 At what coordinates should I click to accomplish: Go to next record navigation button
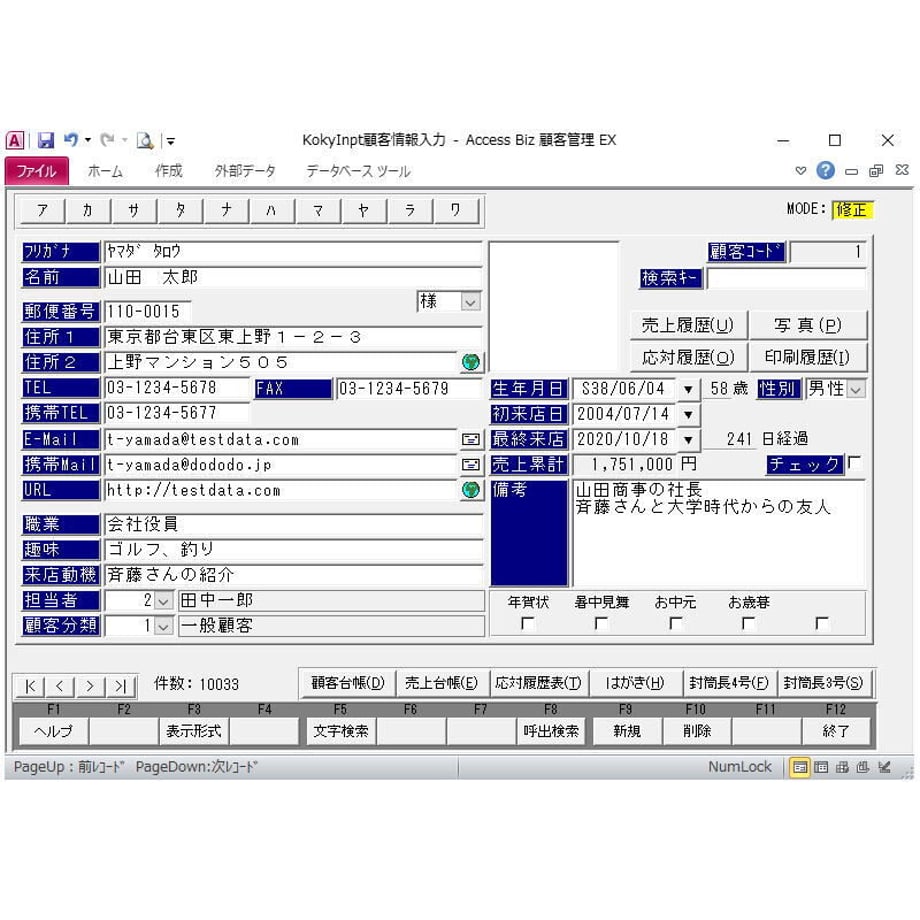pyautogui.click(x=90, y=685)
